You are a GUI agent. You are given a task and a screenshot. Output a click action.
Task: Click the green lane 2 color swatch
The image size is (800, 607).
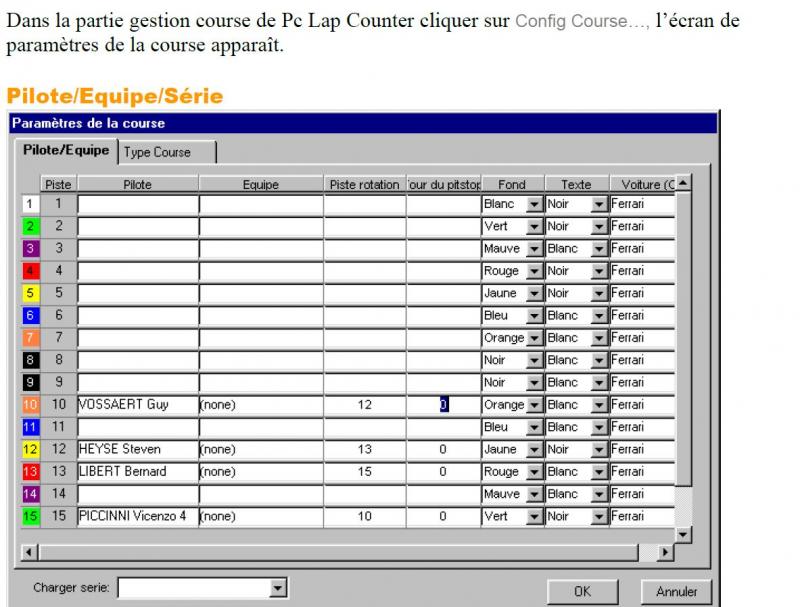tap(29, 227)
